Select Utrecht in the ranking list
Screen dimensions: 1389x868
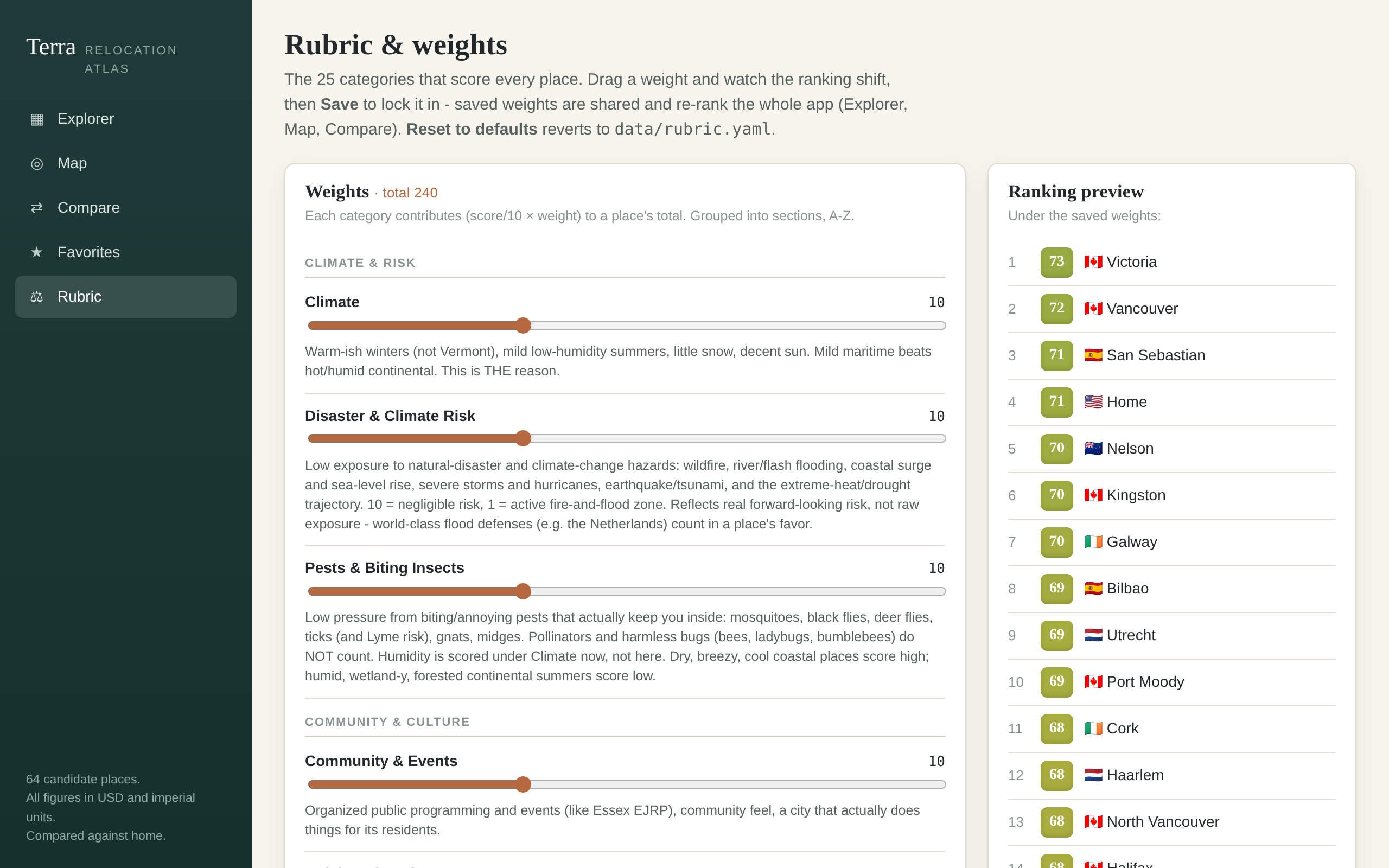coord(1171,635)
